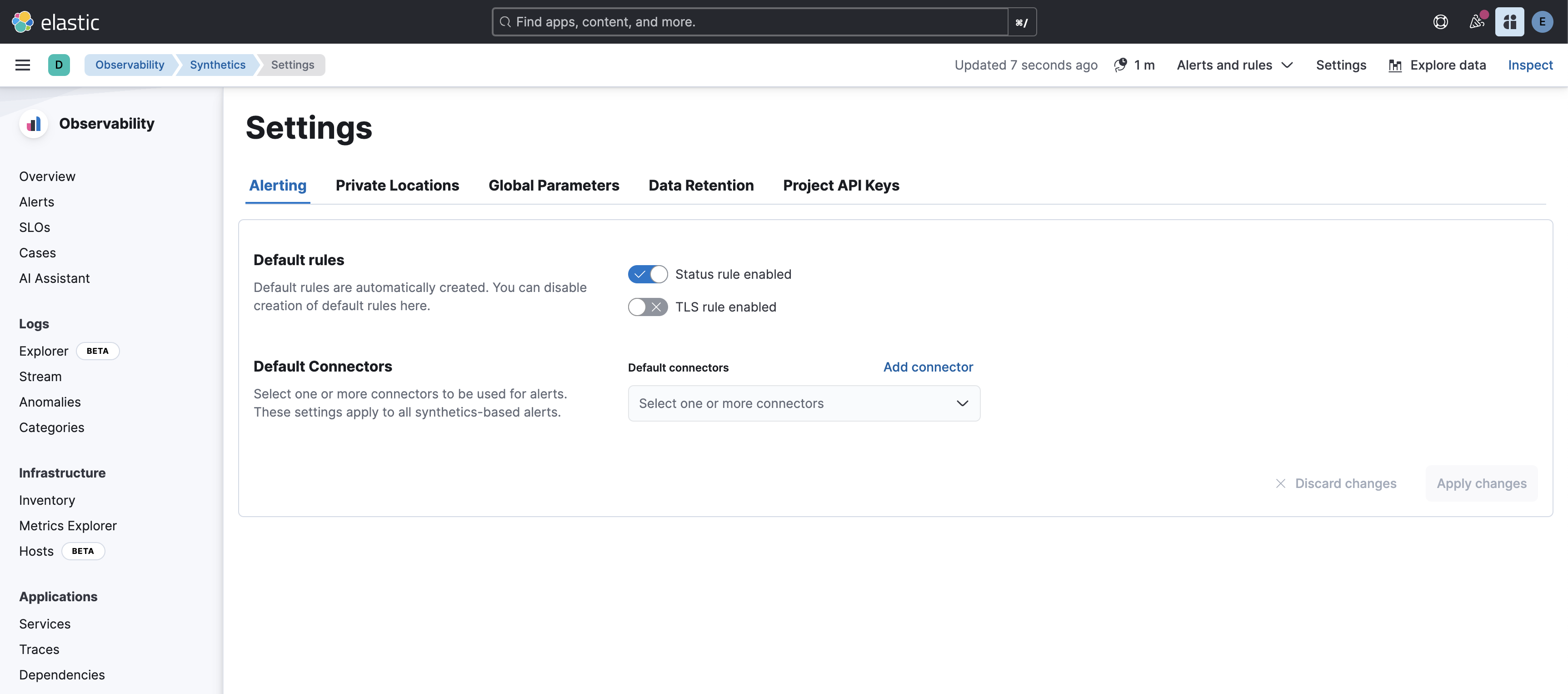Open Inventory in sidebar
Viewport: 1568px width, 694px height.
(x=47, y=500)
